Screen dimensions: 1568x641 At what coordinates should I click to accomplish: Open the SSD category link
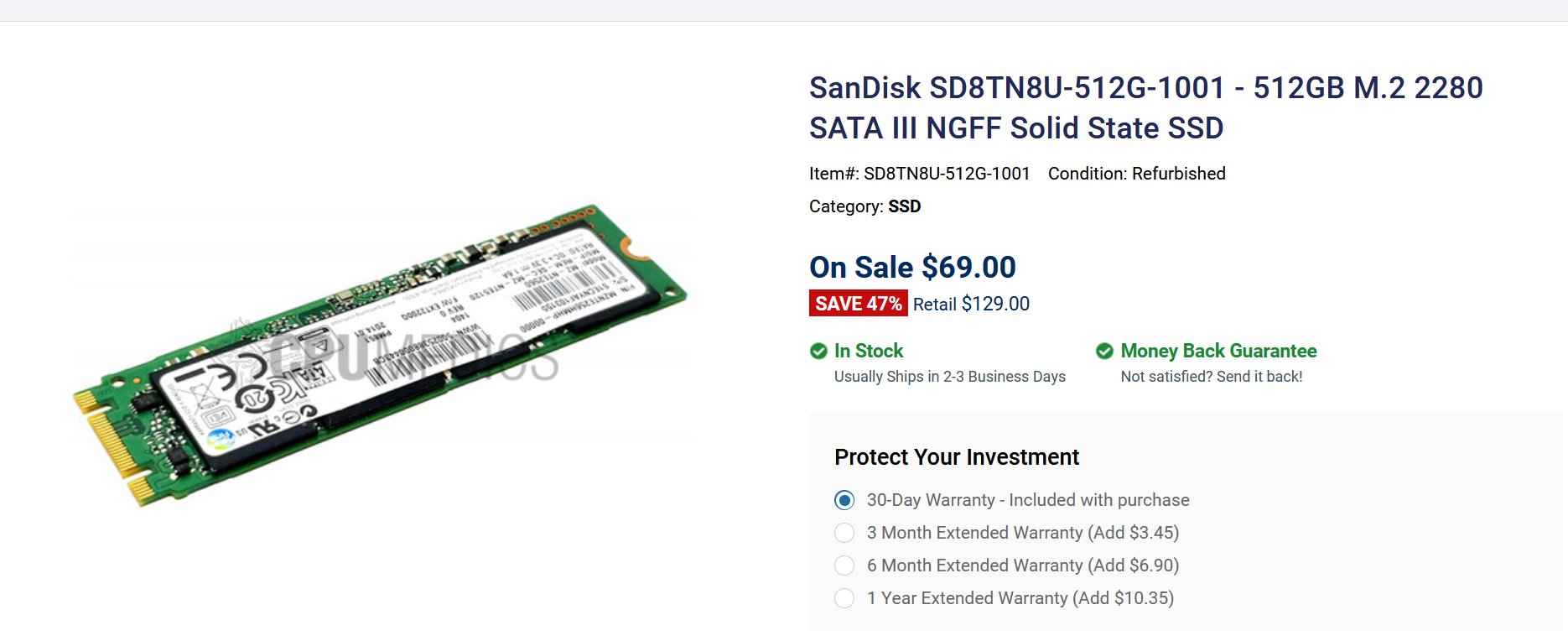904,206
